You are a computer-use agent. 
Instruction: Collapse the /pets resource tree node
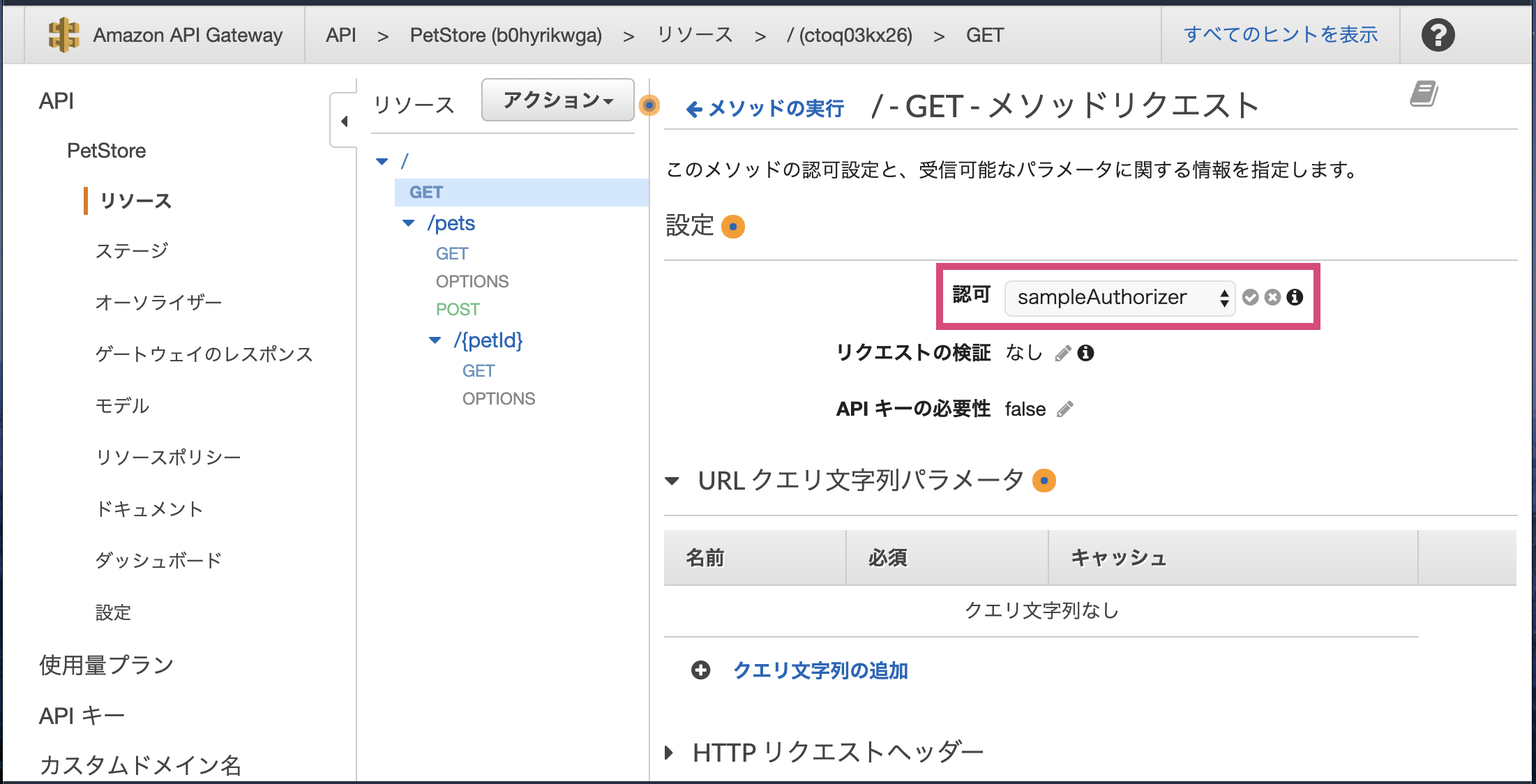click(x=409, y=223)
